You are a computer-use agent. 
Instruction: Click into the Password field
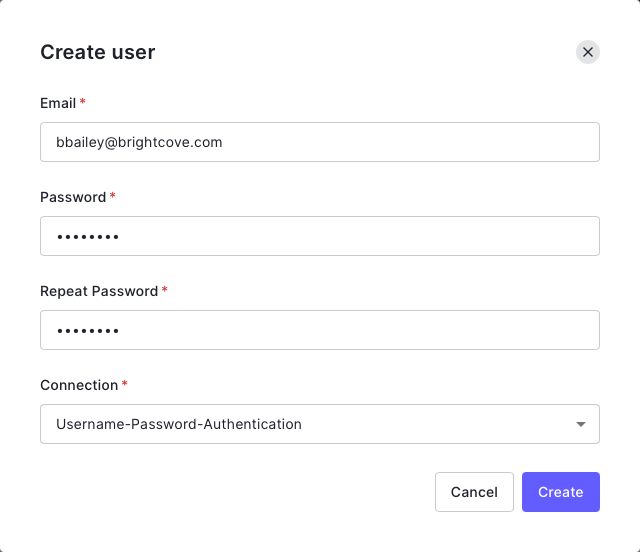pos(320,236)
